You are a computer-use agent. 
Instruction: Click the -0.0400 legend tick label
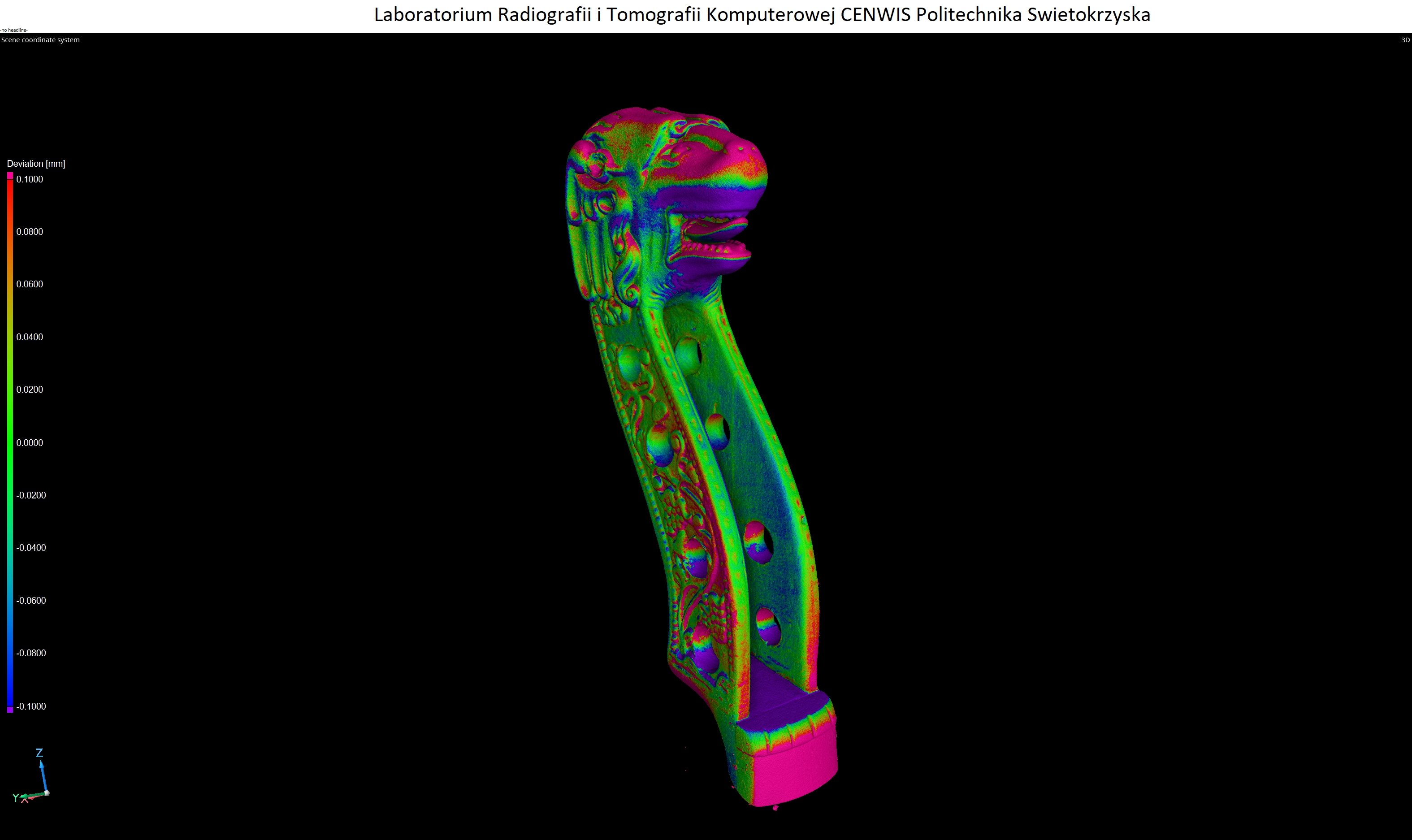[31, 547]
